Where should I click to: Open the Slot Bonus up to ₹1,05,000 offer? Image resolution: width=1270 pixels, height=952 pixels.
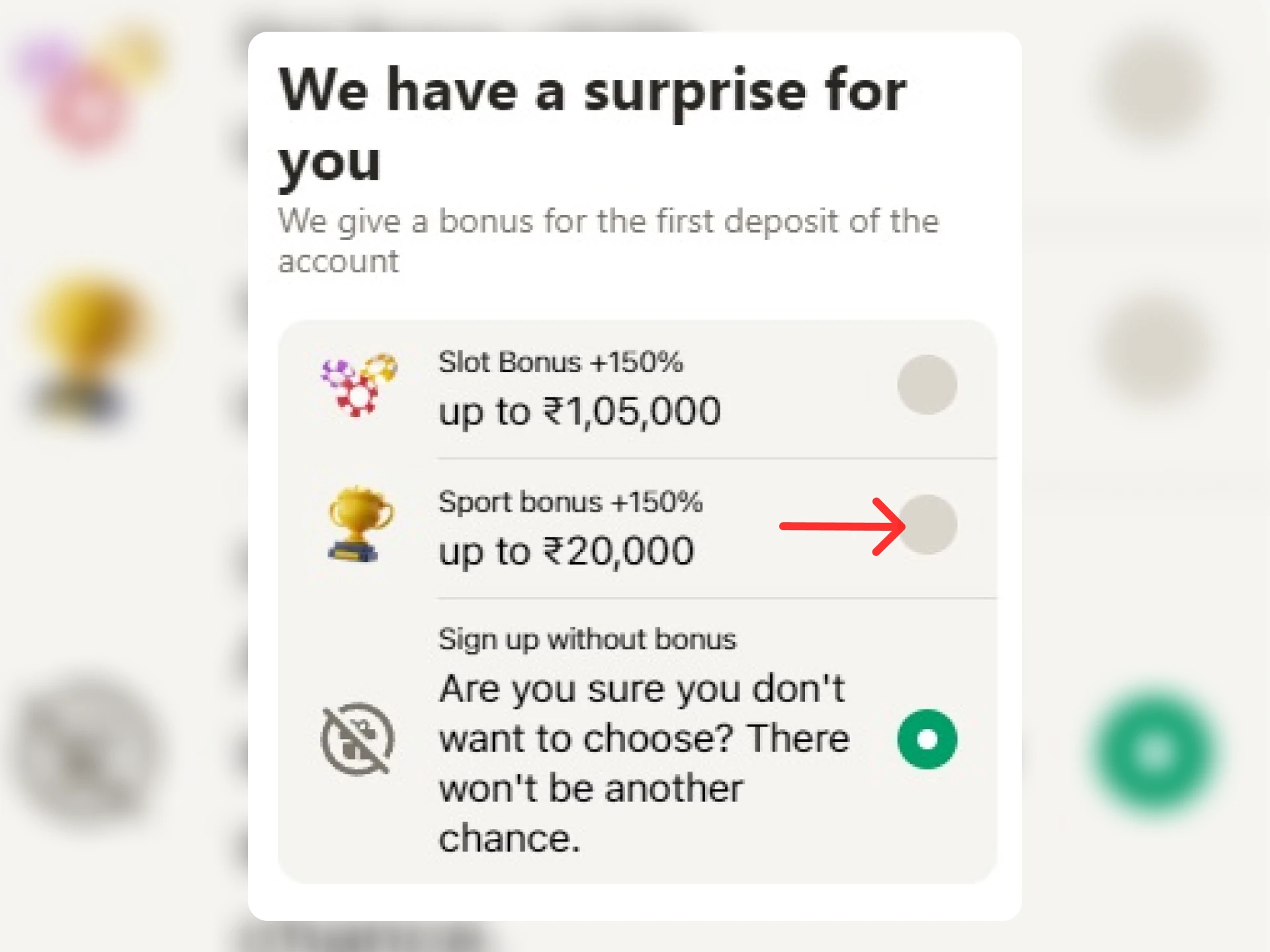point(579,410)
